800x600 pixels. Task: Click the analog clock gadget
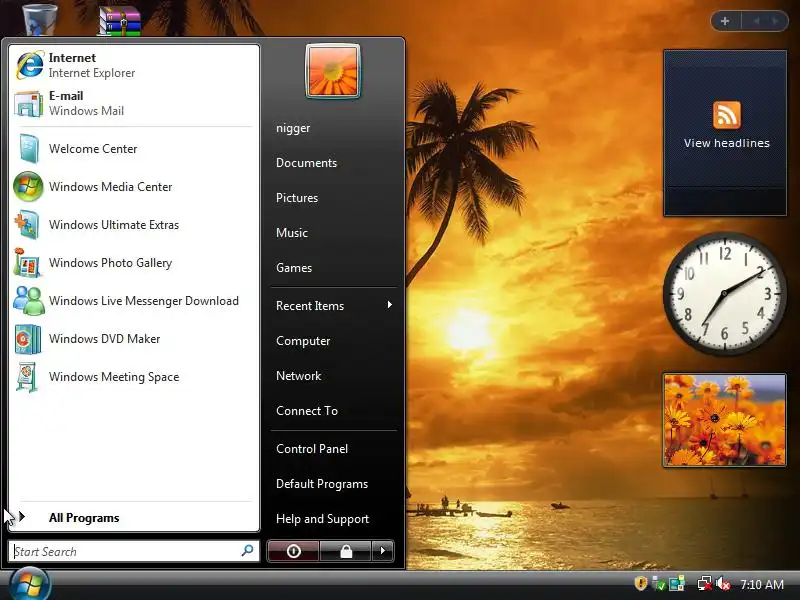coord(724,293)
